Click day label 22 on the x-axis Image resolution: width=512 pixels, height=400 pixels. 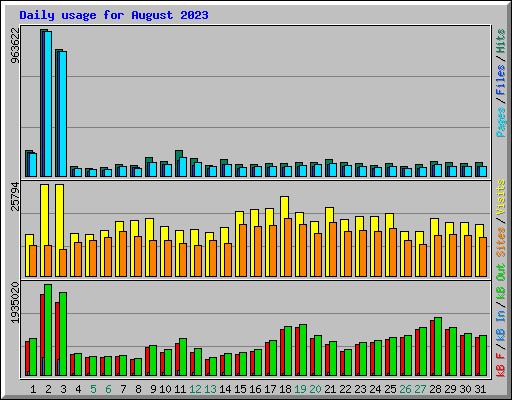345,389
